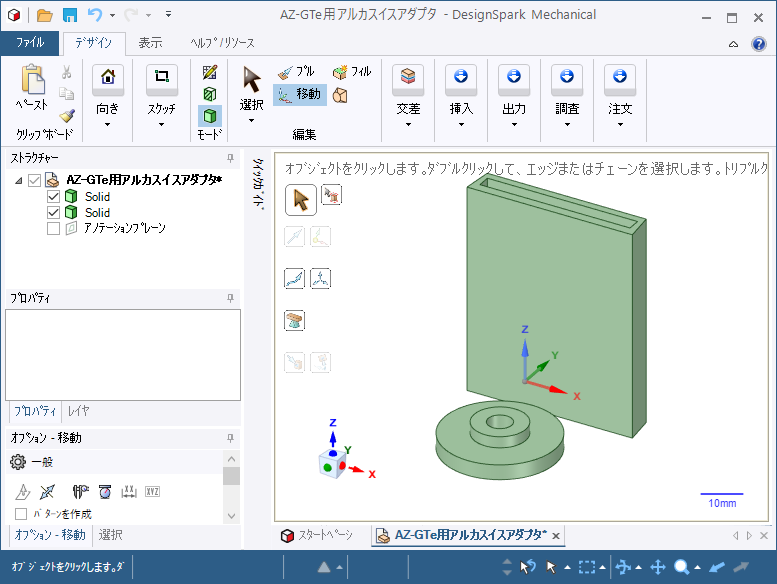Click the Undo arrow icon

coord(95,15)
